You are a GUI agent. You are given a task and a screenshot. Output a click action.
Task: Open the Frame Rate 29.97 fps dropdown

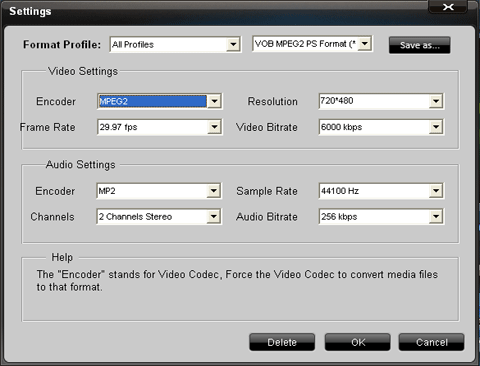[x=214, y=127]
